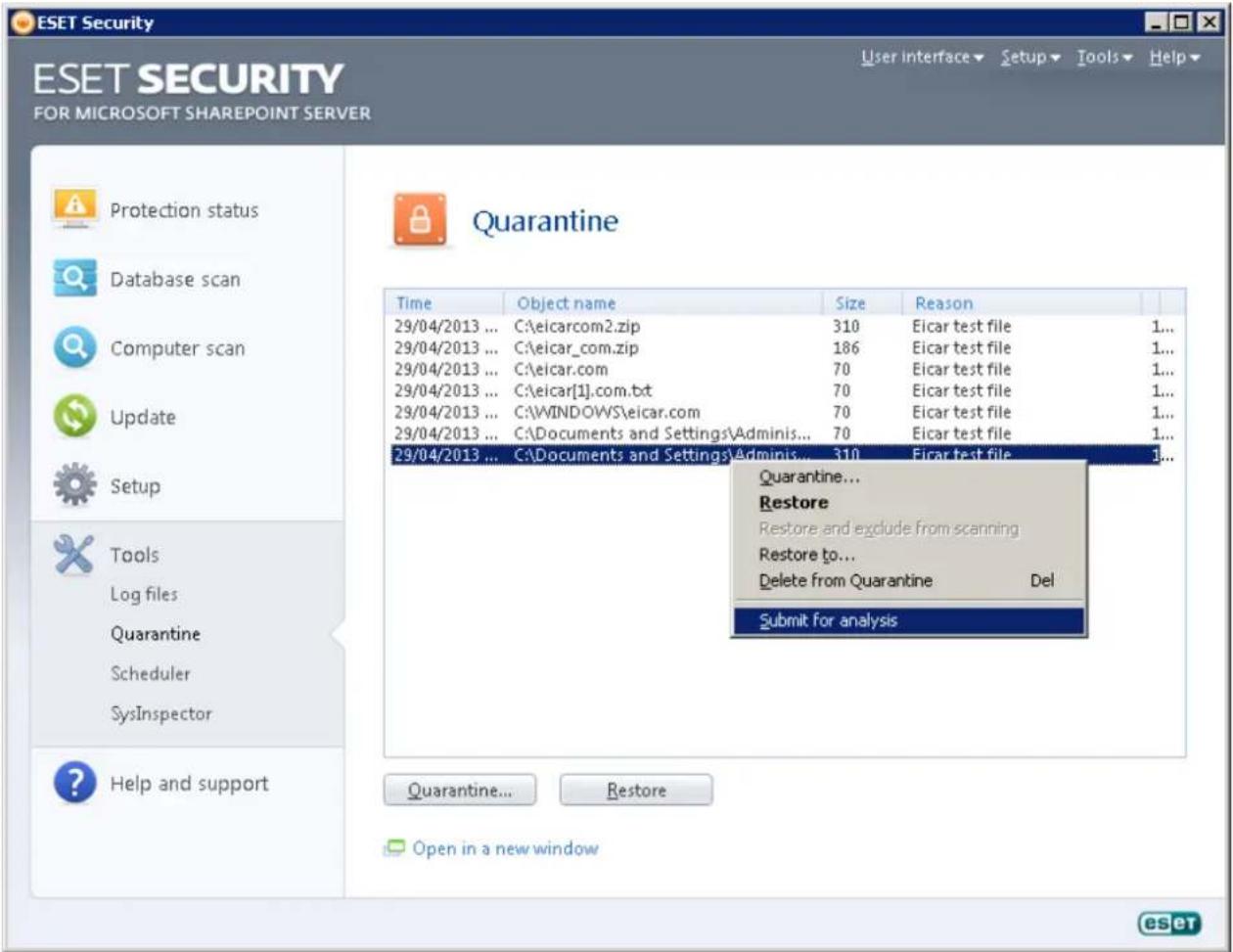Choose Submit for analysis in context menu
Viewport: 1233px width, 952px height.
[908, 620]
